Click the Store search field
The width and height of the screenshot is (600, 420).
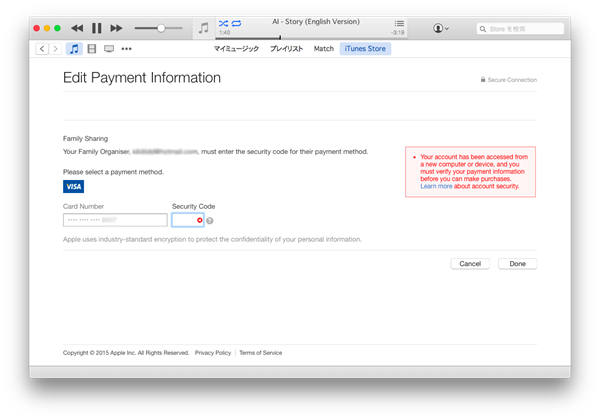[520, 29]
